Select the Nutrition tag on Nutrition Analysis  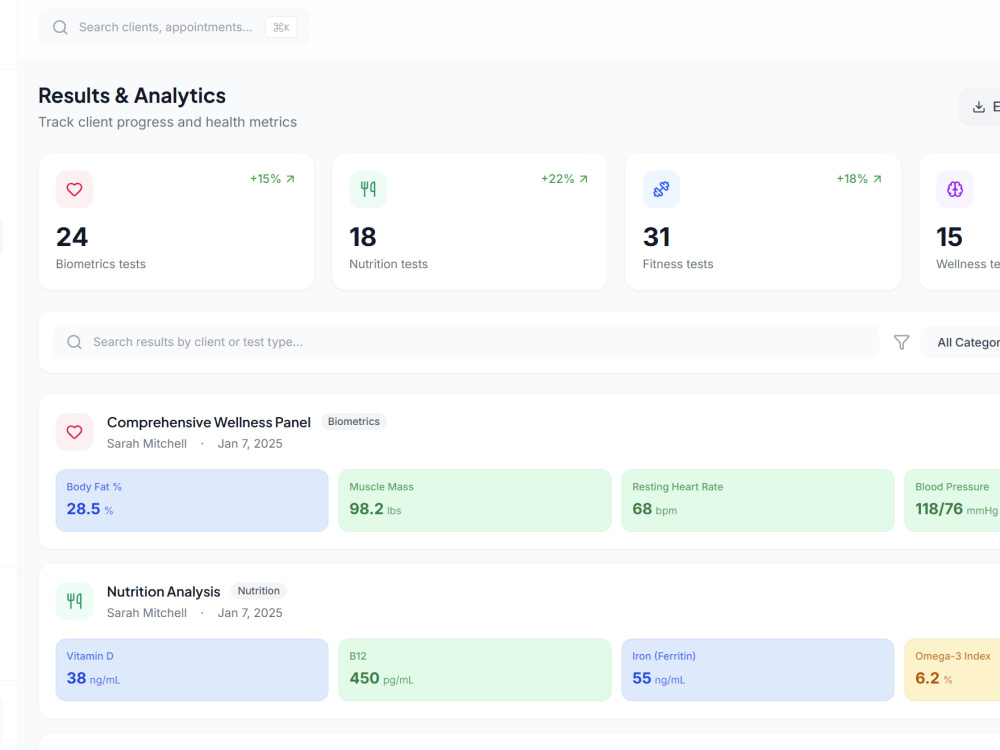coord(259,591)
